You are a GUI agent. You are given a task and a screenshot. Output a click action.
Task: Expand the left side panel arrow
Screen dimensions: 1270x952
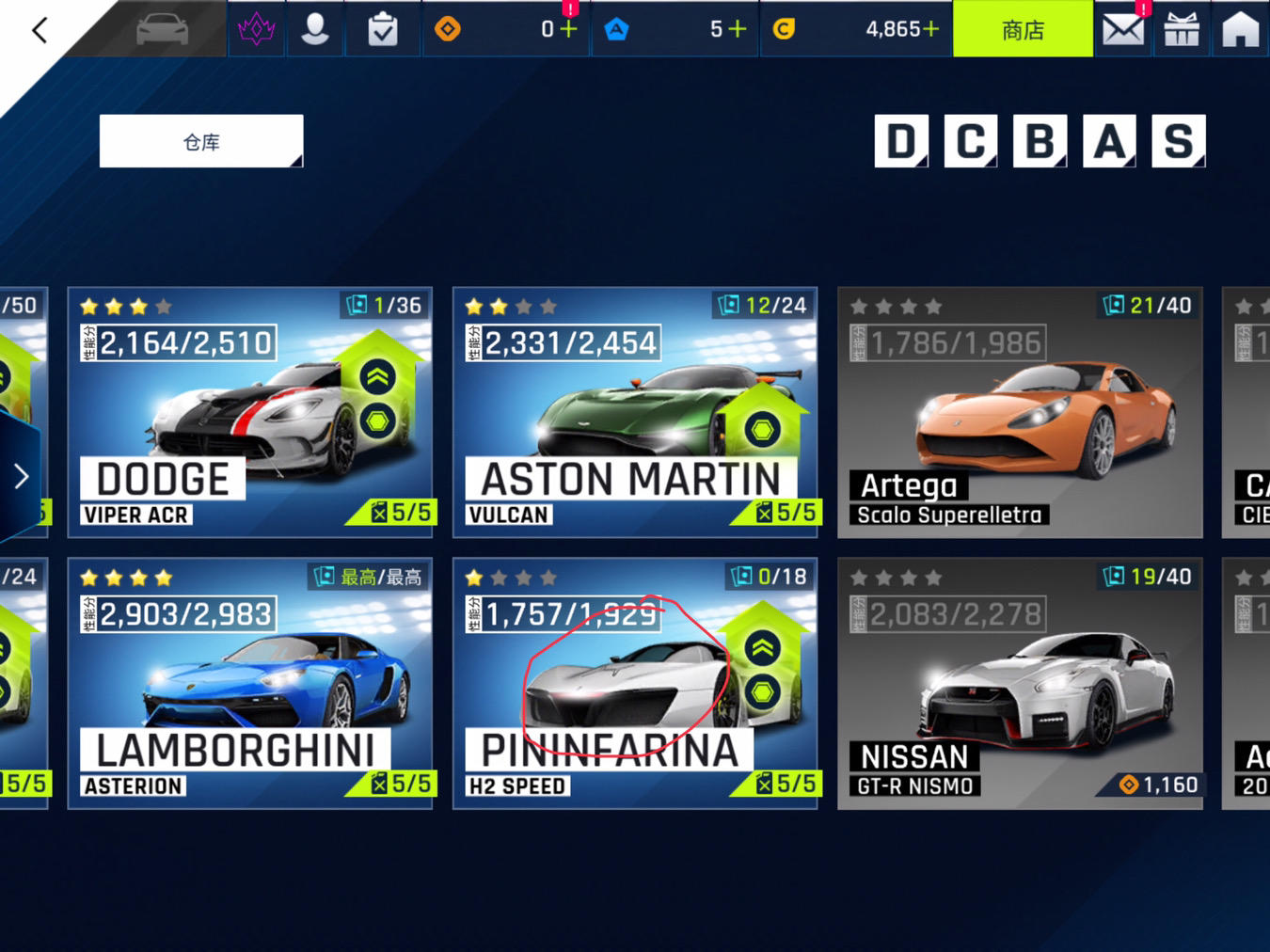21,476
